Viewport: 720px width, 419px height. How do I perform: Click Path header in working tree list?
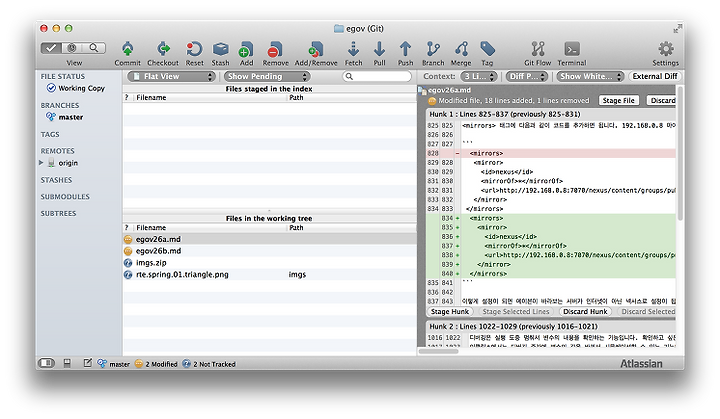pos(296,227)
